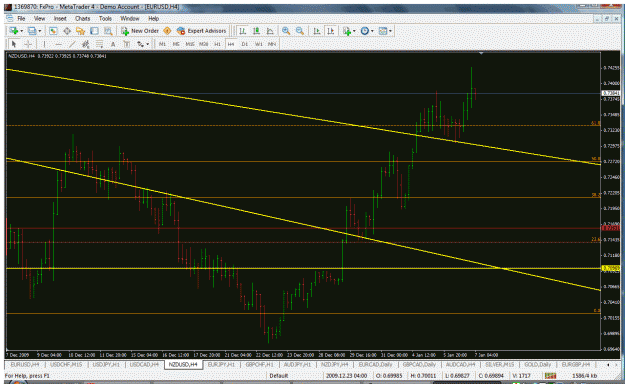Toggle the Expert Advisors button
The image size is (625, 384).
pos(202,31)
